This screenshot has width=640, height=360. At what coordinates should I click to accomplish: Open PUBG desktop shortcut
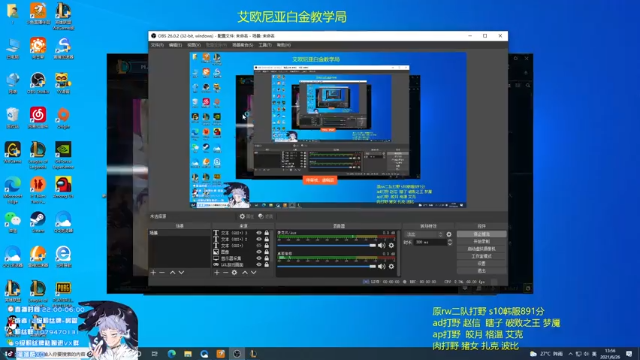[63, 293]
